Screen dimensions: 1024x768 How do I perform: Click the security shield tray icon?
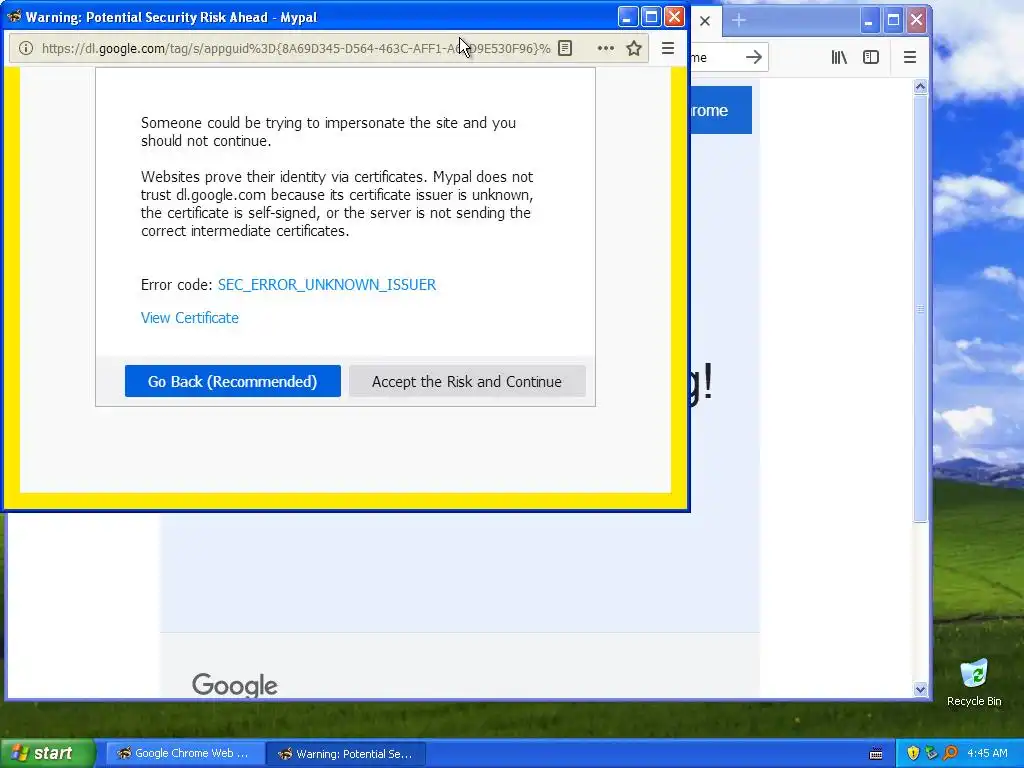tap(913, 753)
